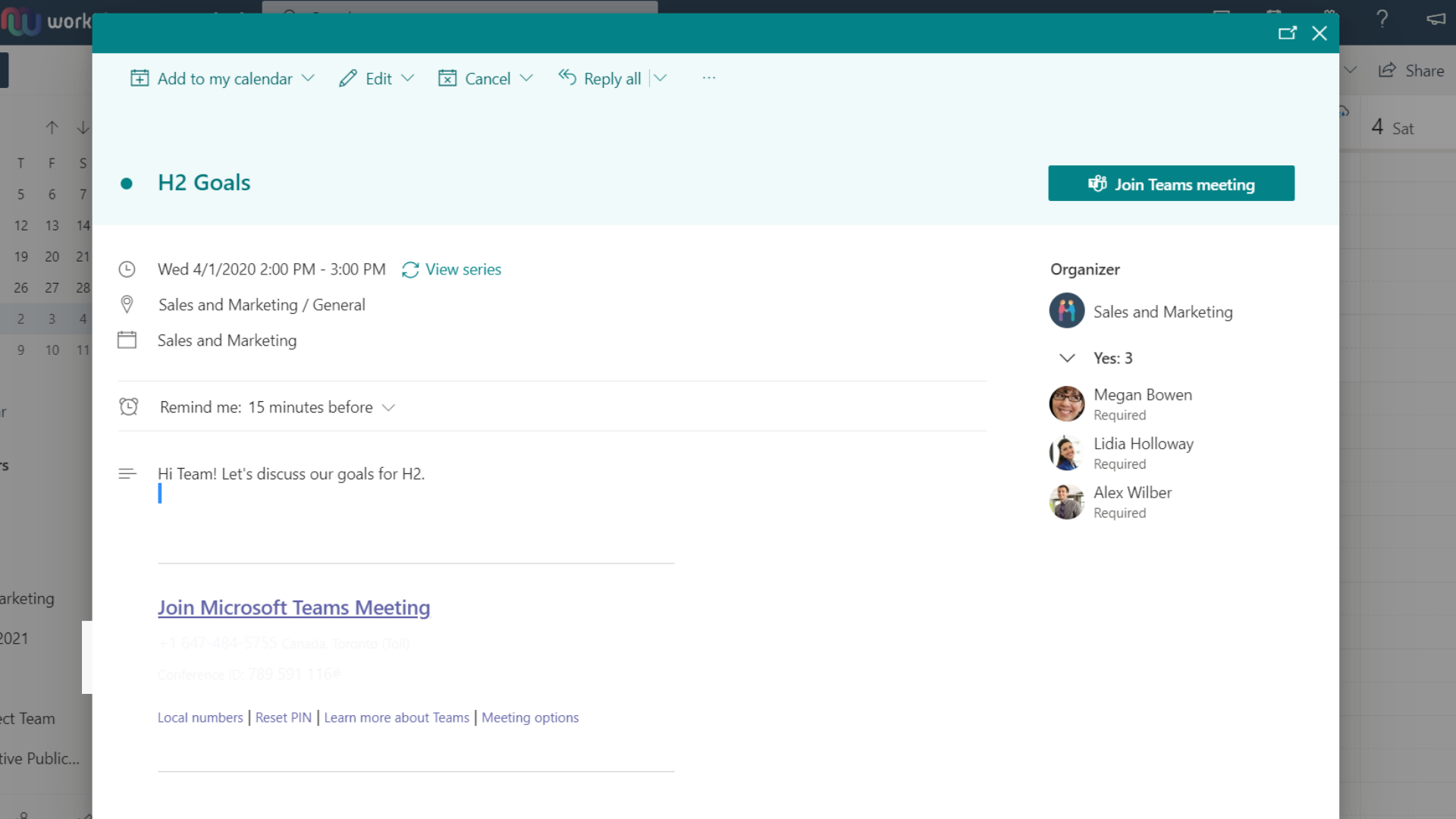Viewport: 1456px width, 819px height.
Task: Collapse the Yes: 3 attendee list
Action: click(x=1067, y=358)
